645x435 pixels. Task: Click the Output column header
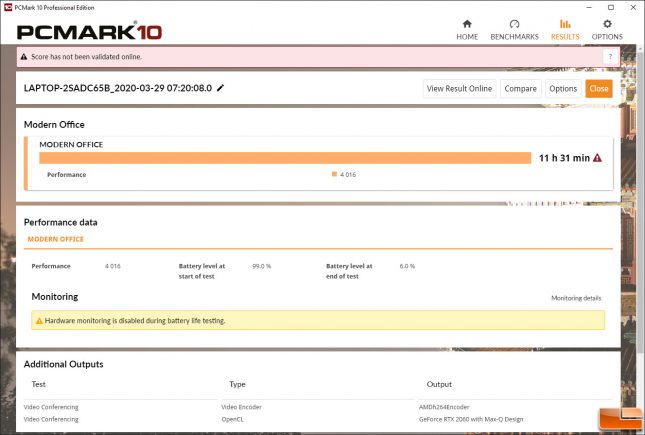point(439,384)
